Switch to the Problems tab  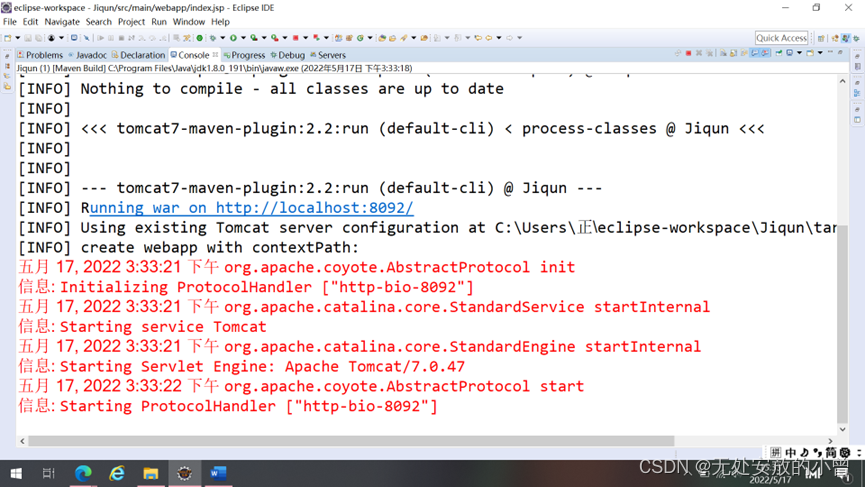click(x=40, y=55)
